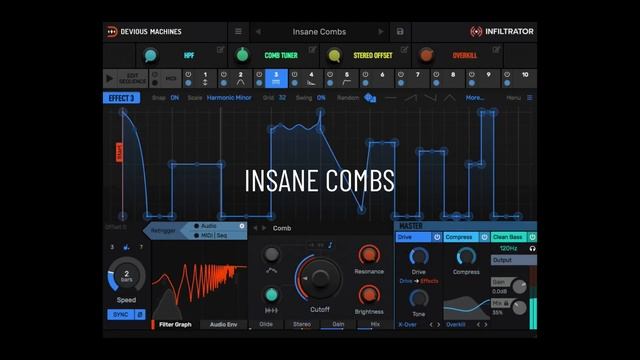Viewport: 640px width, 360px height.
Task: Select effect slot 3
Action: (x=276, y=78)
